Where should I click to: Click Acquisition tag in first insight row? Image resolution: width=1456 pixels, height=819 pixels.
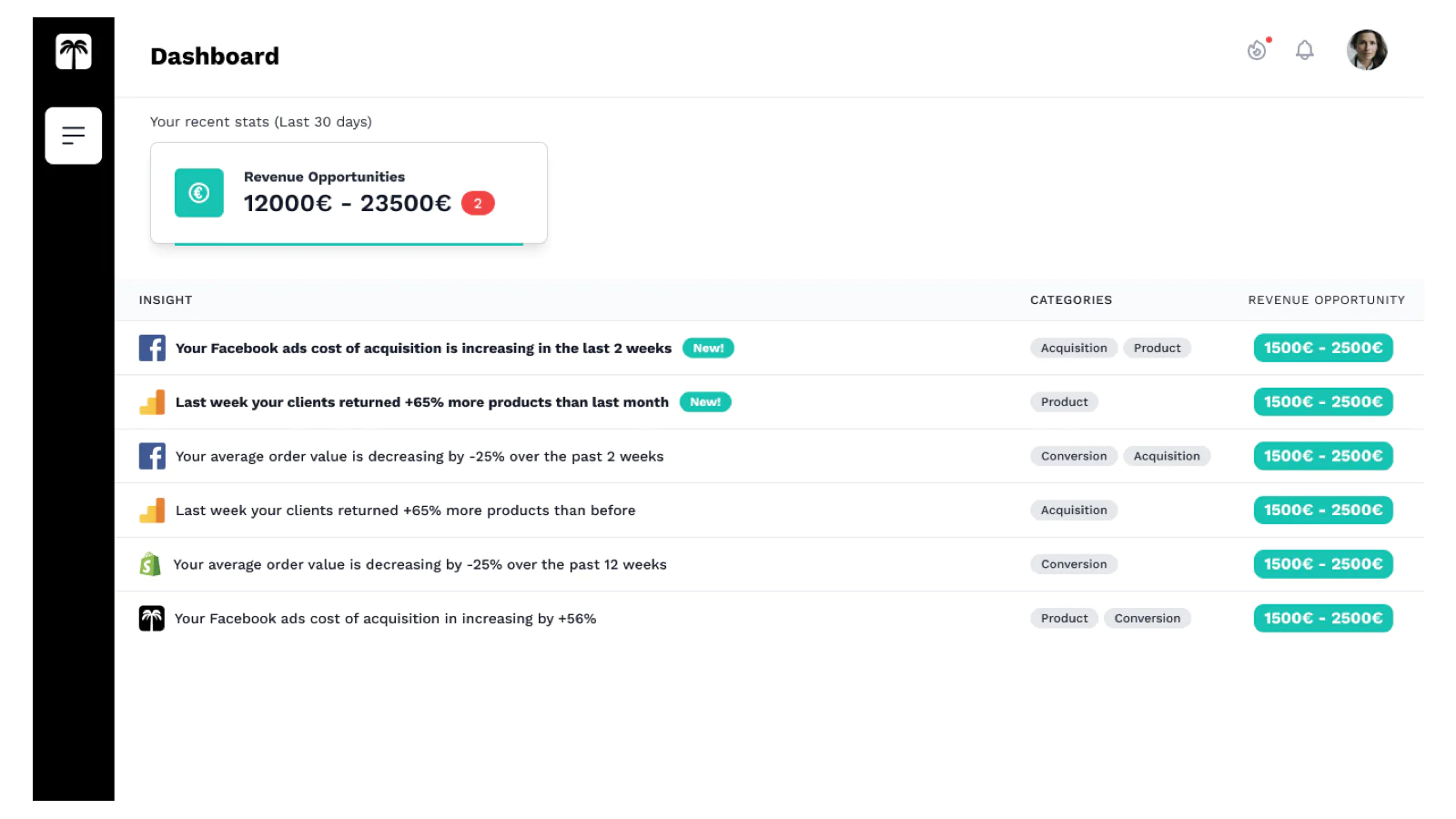pyautogui.click(x=1074, y=348)
